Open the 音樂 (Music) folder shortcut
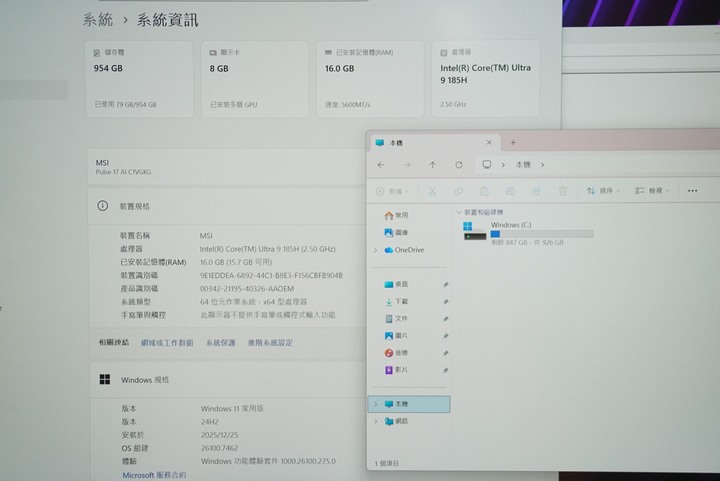720x481 pixels. pyautogui.click(x=400, y=353)
